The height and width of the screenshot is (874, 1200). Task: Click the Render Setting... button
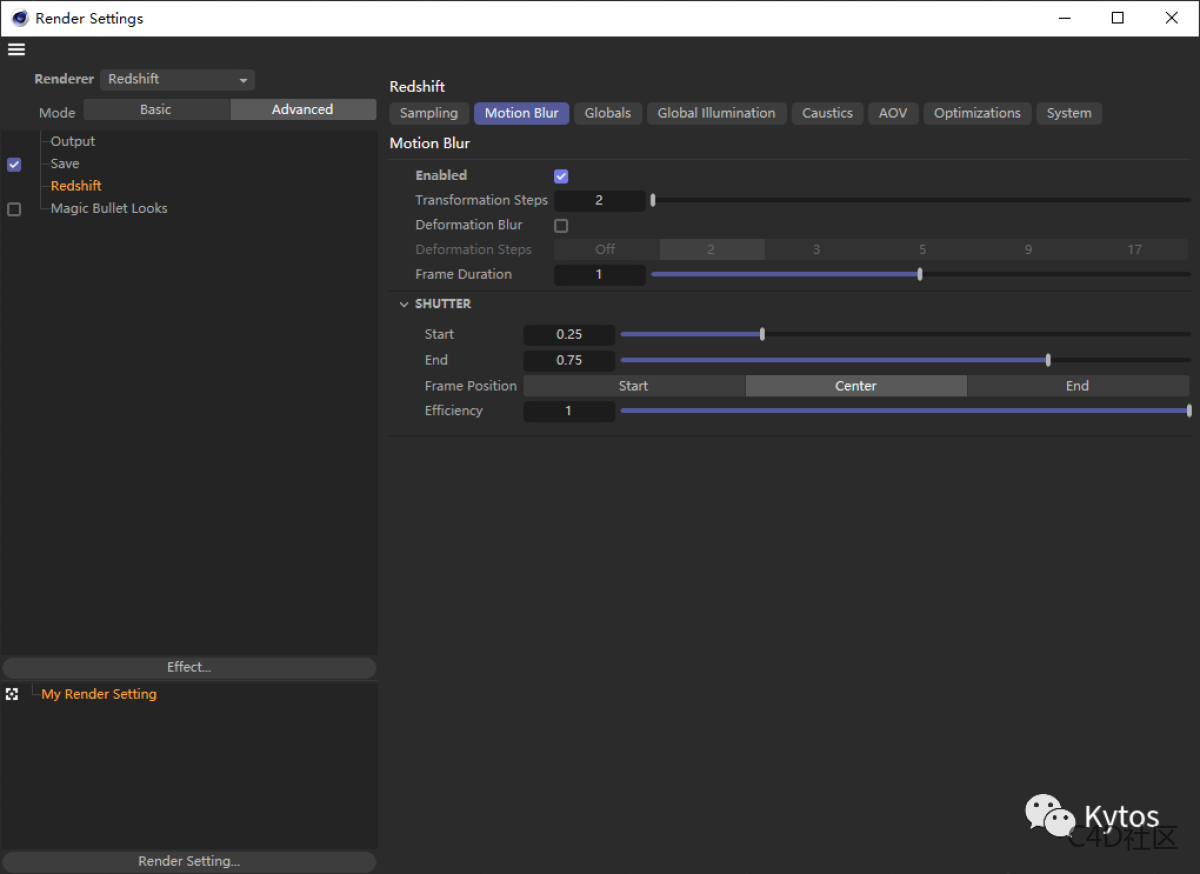pos(189,861)
